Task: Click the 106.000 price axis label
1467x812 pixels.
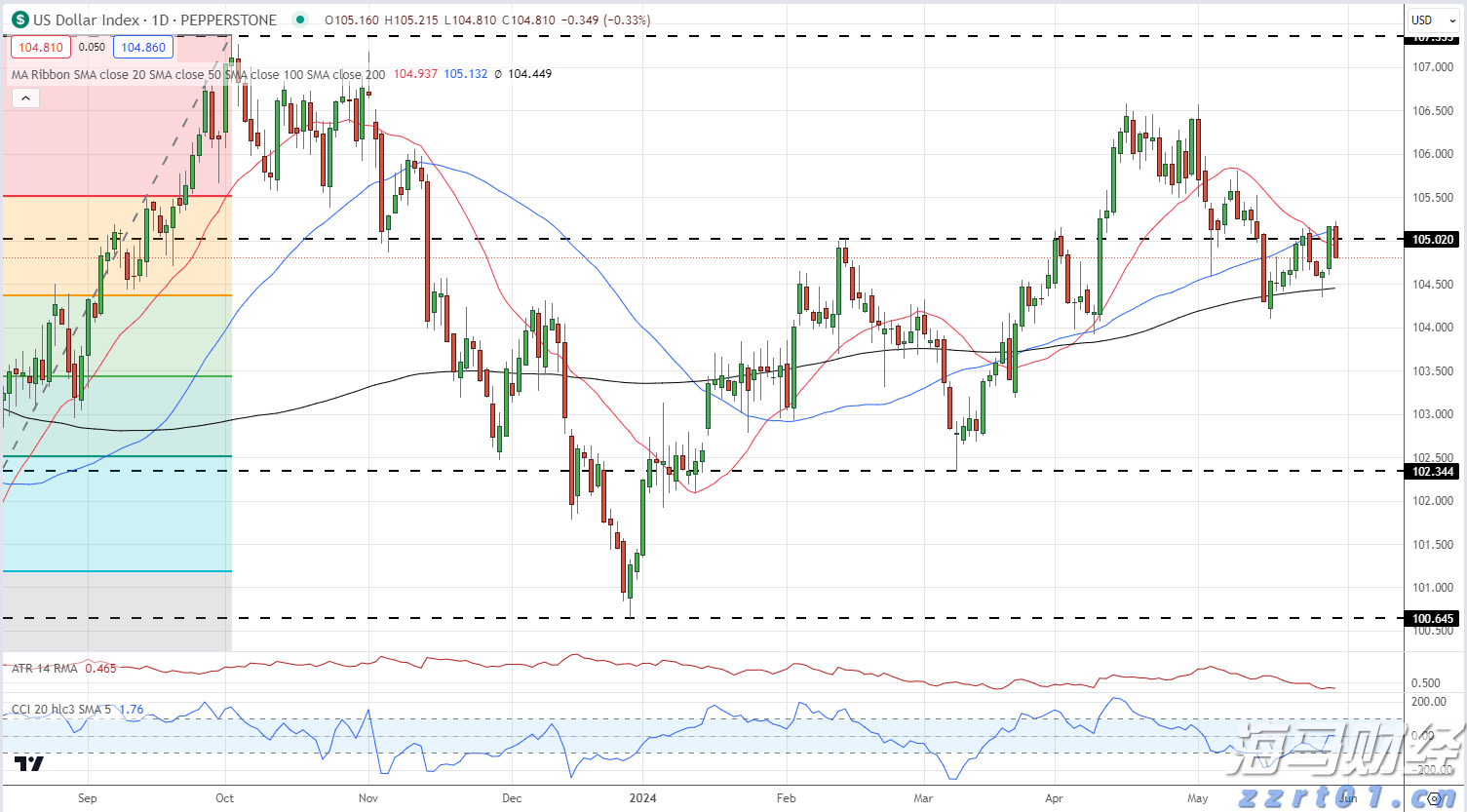Action: pos(1433,154)
